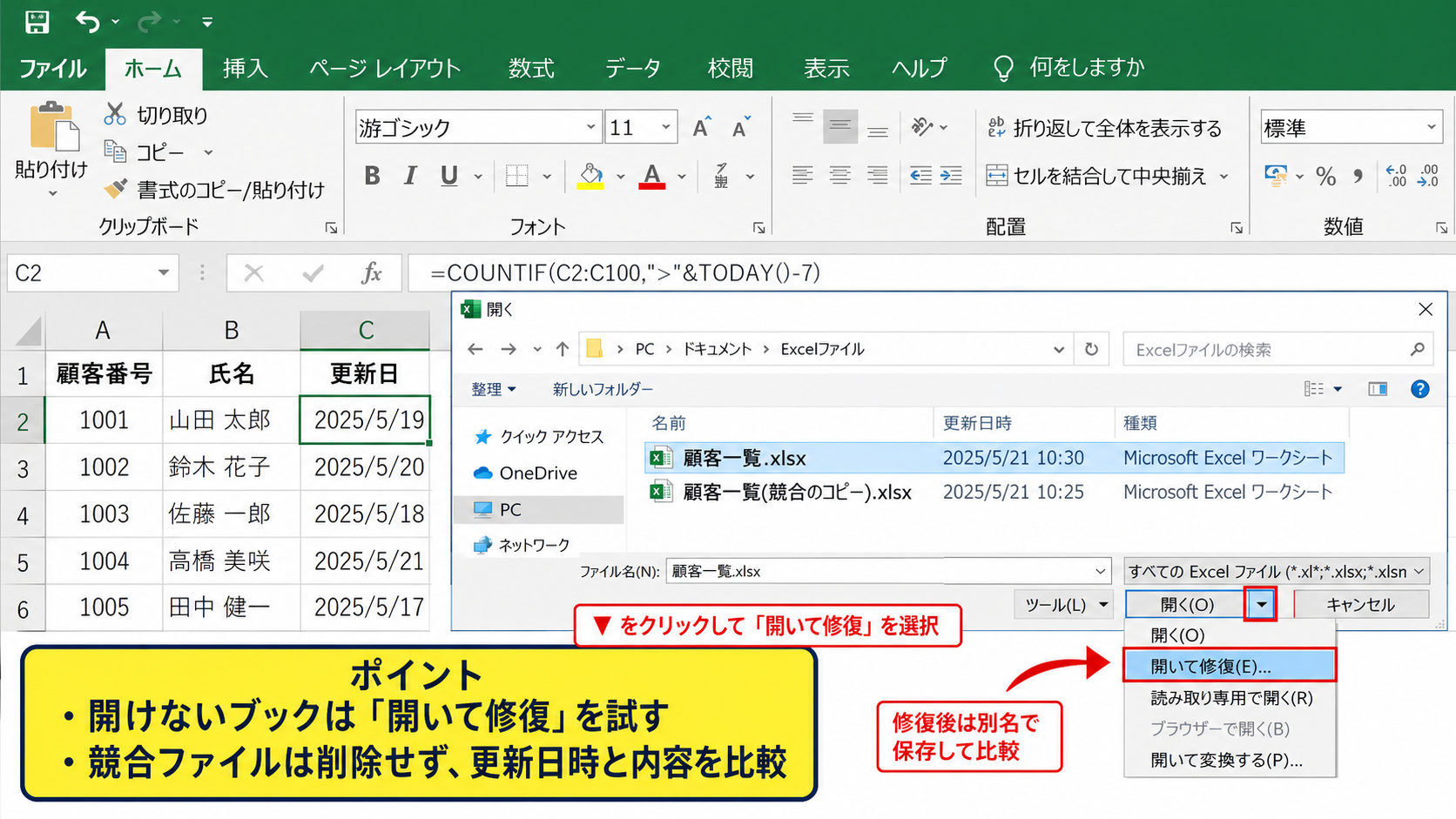The image size is (1456, 819).
Task: Switch to the ページ レイアウト tab
Action: point(385,68)
